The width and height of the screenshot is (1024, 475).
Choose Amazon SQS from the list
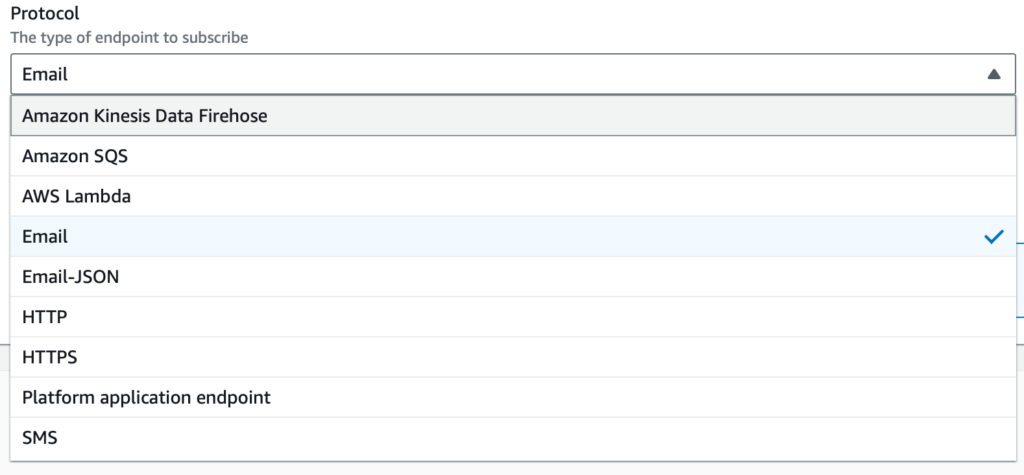(75, 157)
